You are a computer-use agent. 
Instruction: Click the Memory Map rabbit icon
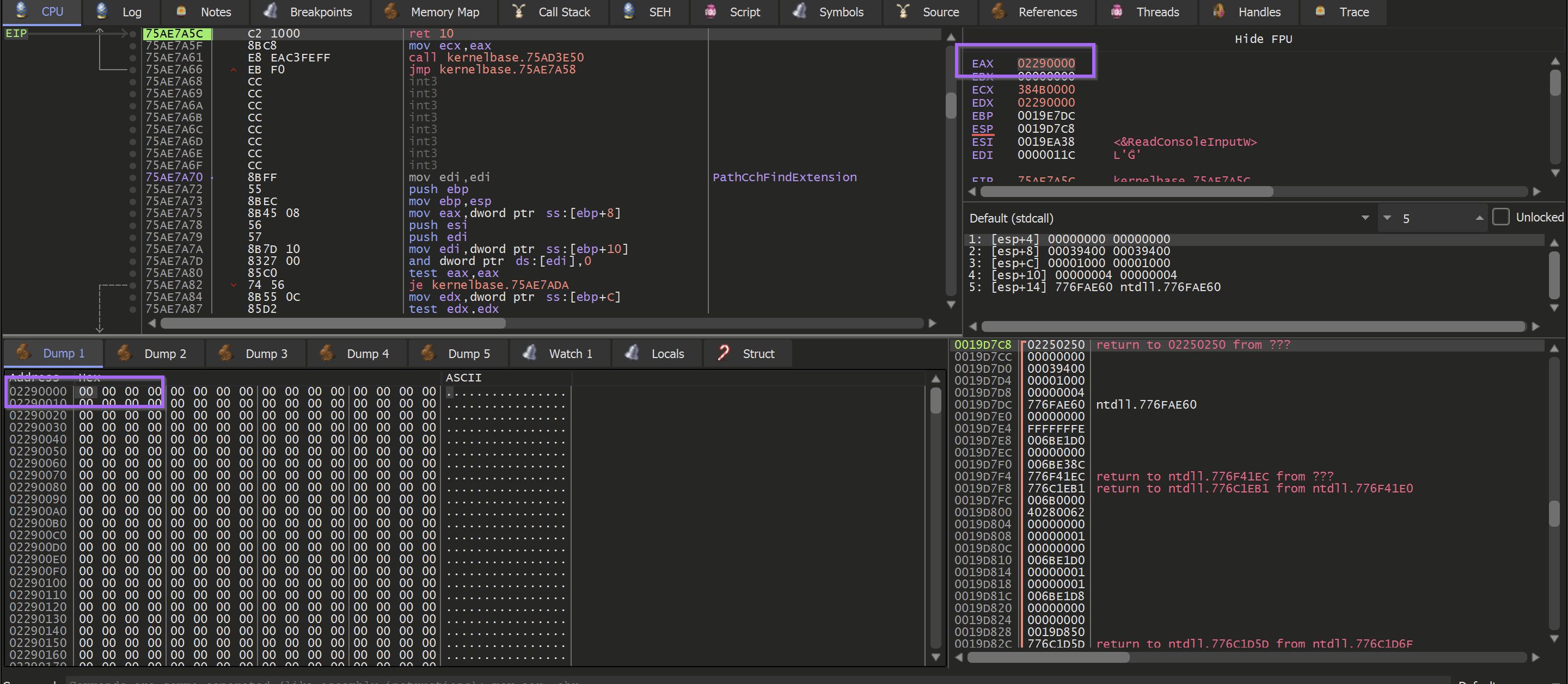click(x=390, y=11)
